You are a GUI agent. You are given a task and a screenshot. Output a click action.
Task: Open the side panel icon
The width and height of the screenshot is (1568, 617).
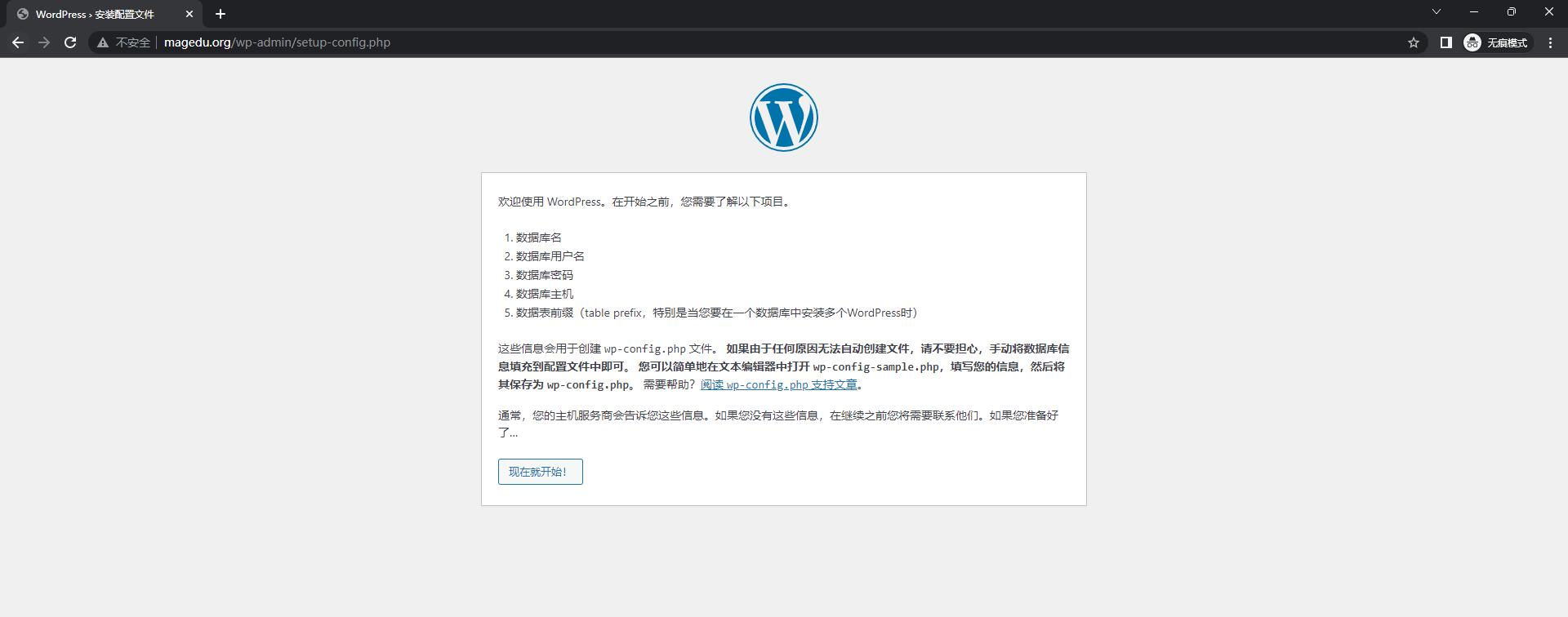coord(1445,42)
